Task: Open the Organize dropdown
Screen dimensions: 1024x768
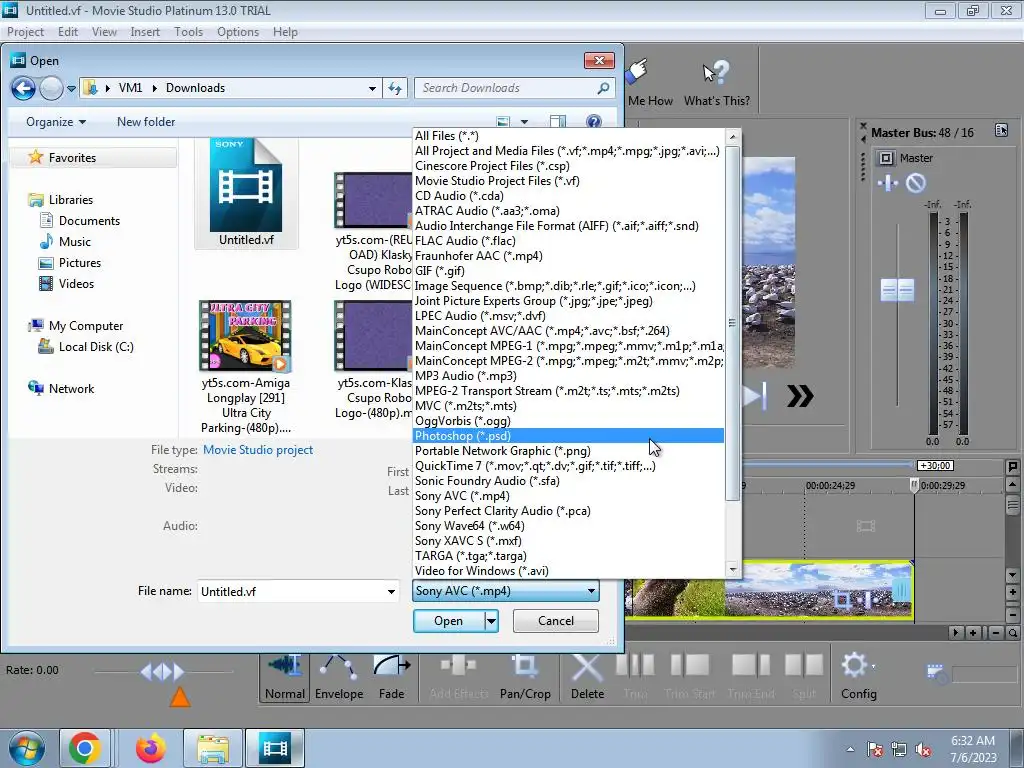Action: point(56,122)
